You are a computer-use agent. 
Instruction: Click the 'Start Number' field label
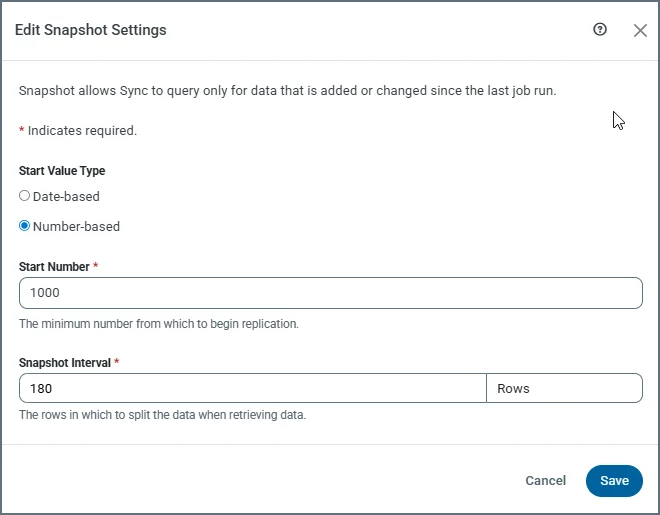54,267
